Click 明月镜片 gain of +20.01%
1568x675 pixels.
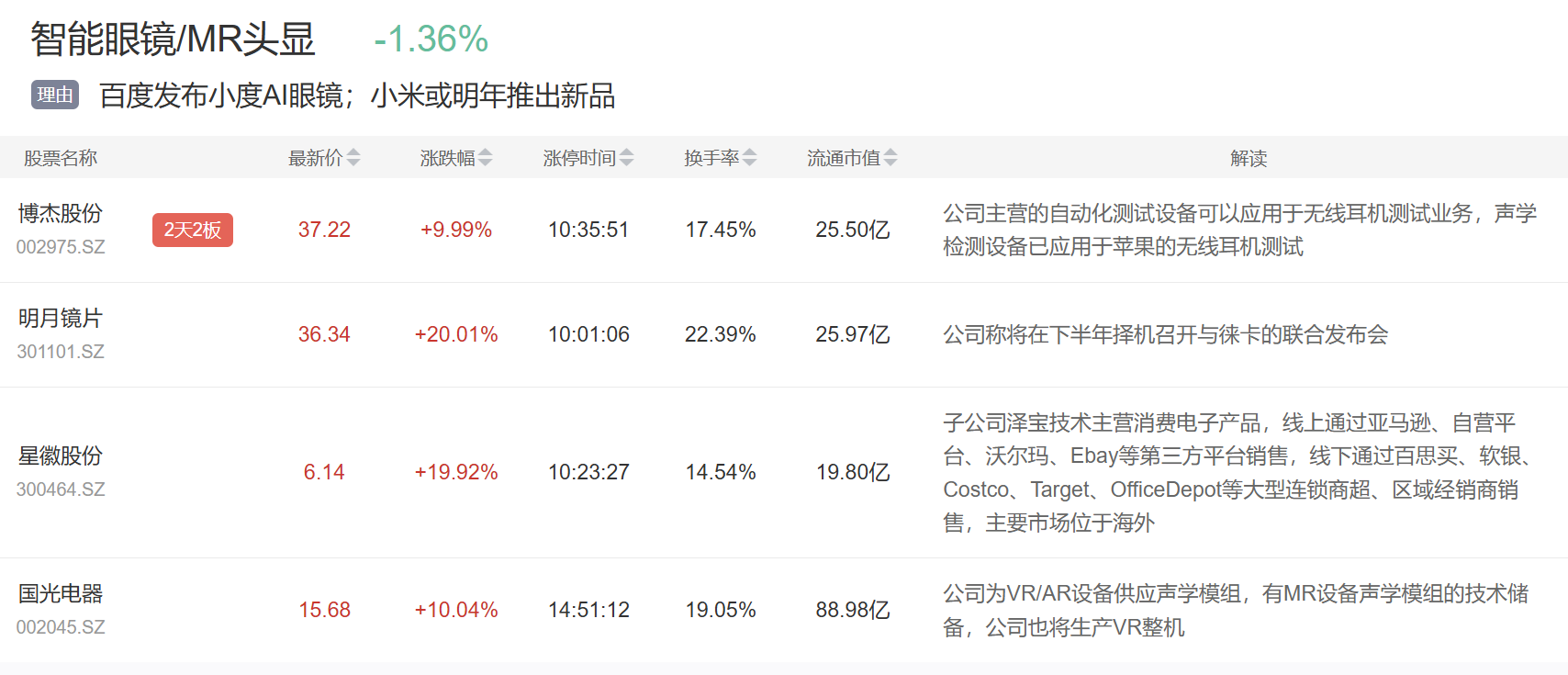pyautogui.click(x=456, y=334)
